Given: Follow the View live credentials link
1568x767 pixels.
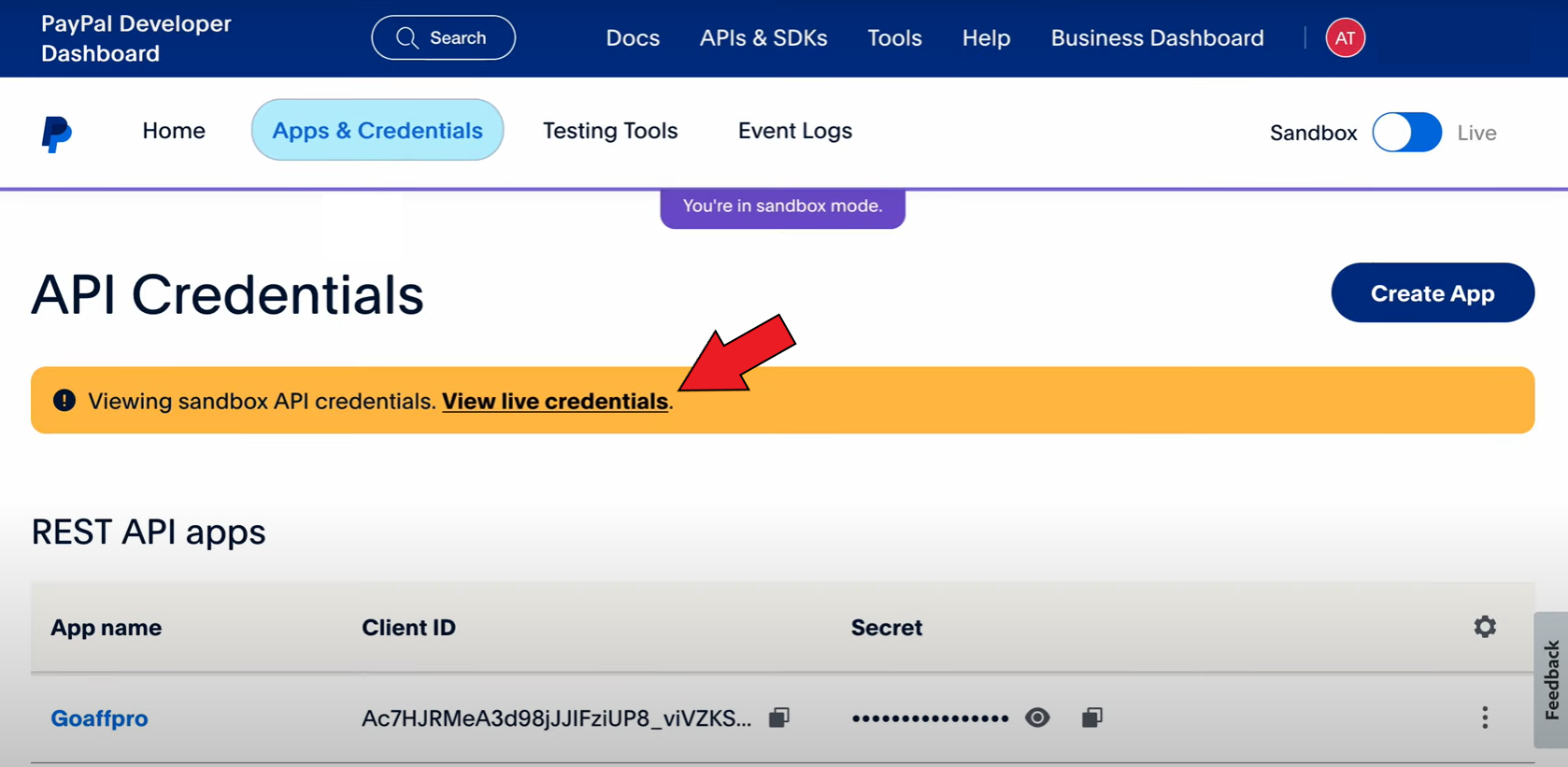Looking at the screenshot, I should tap(555, 402).
